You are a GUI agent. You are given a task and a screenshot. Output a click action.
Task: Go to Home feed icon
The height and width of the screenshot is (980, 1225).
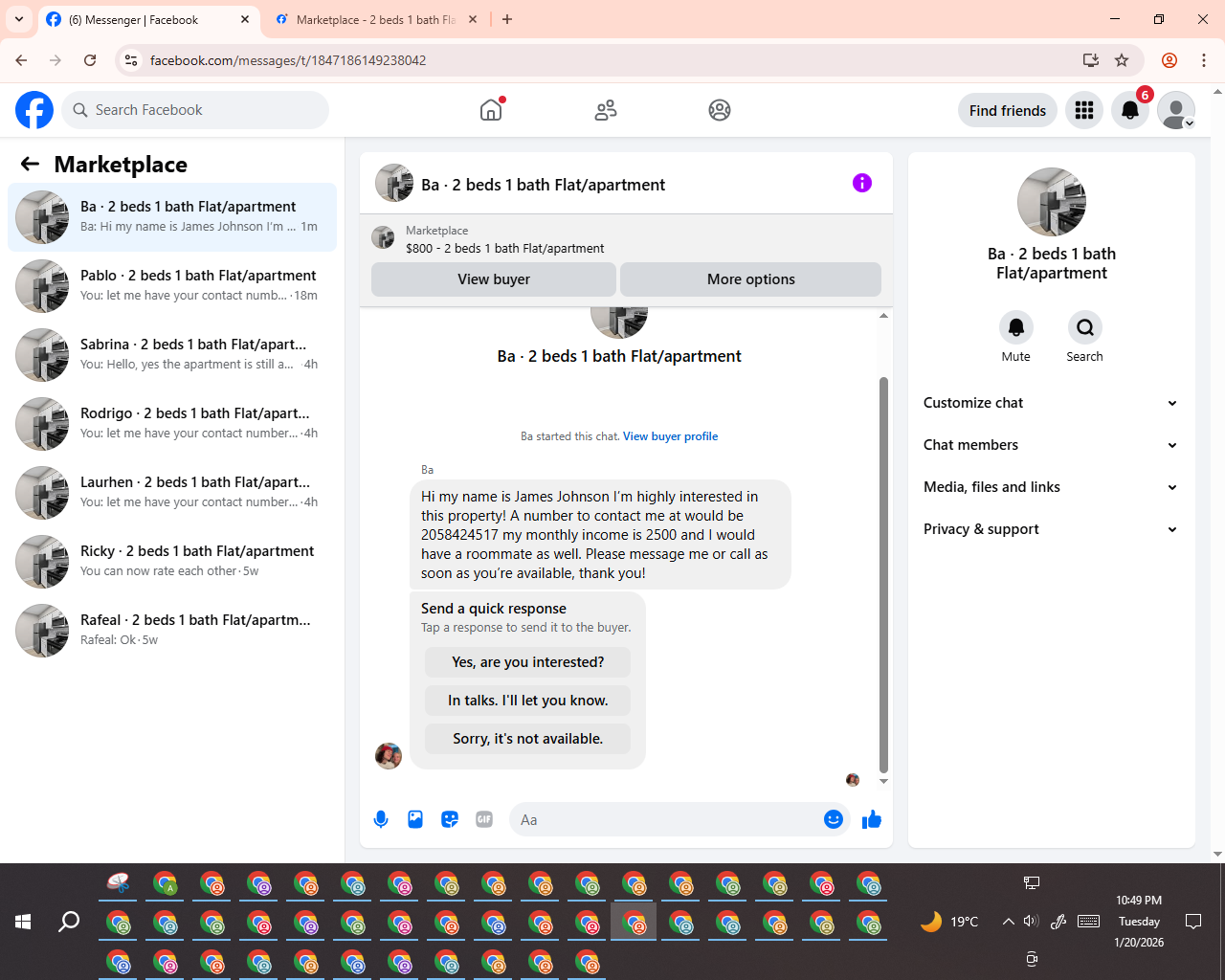491,110
